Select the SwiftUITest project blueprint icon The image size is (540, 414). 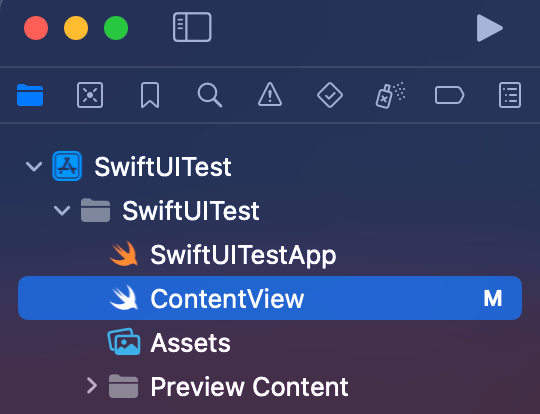point(67,166)
